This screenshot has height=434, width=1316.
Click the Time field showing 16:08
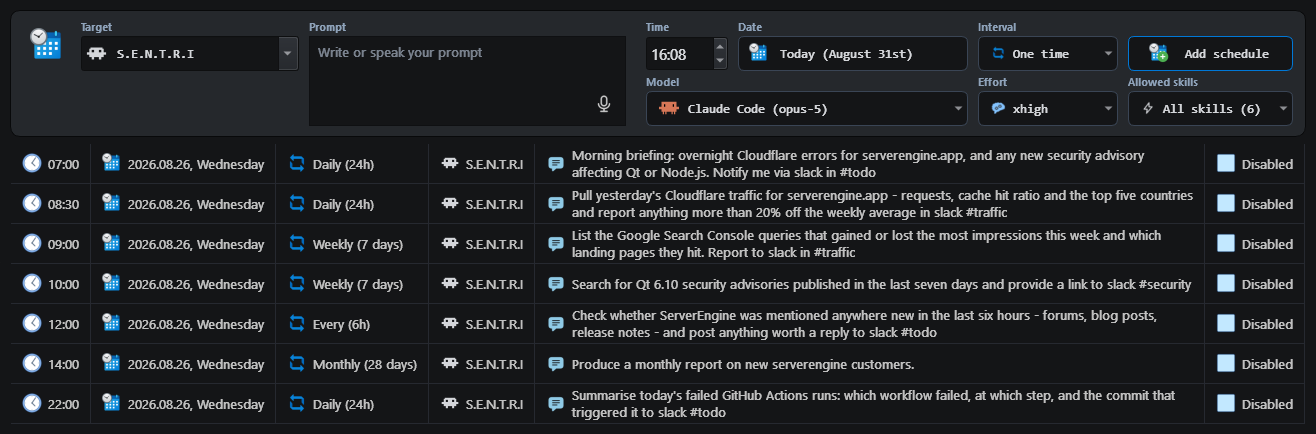(x=679, y=53)
